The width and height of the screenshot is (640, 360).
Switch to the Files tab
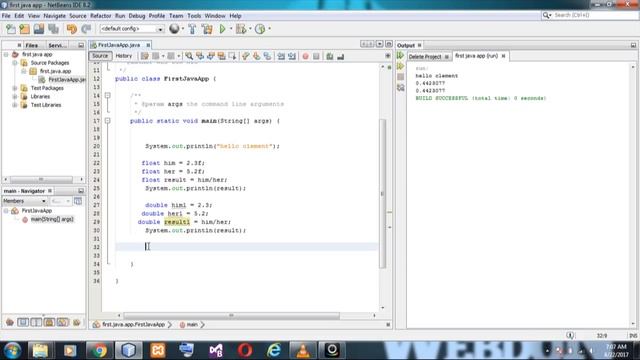tap(31, 45)
